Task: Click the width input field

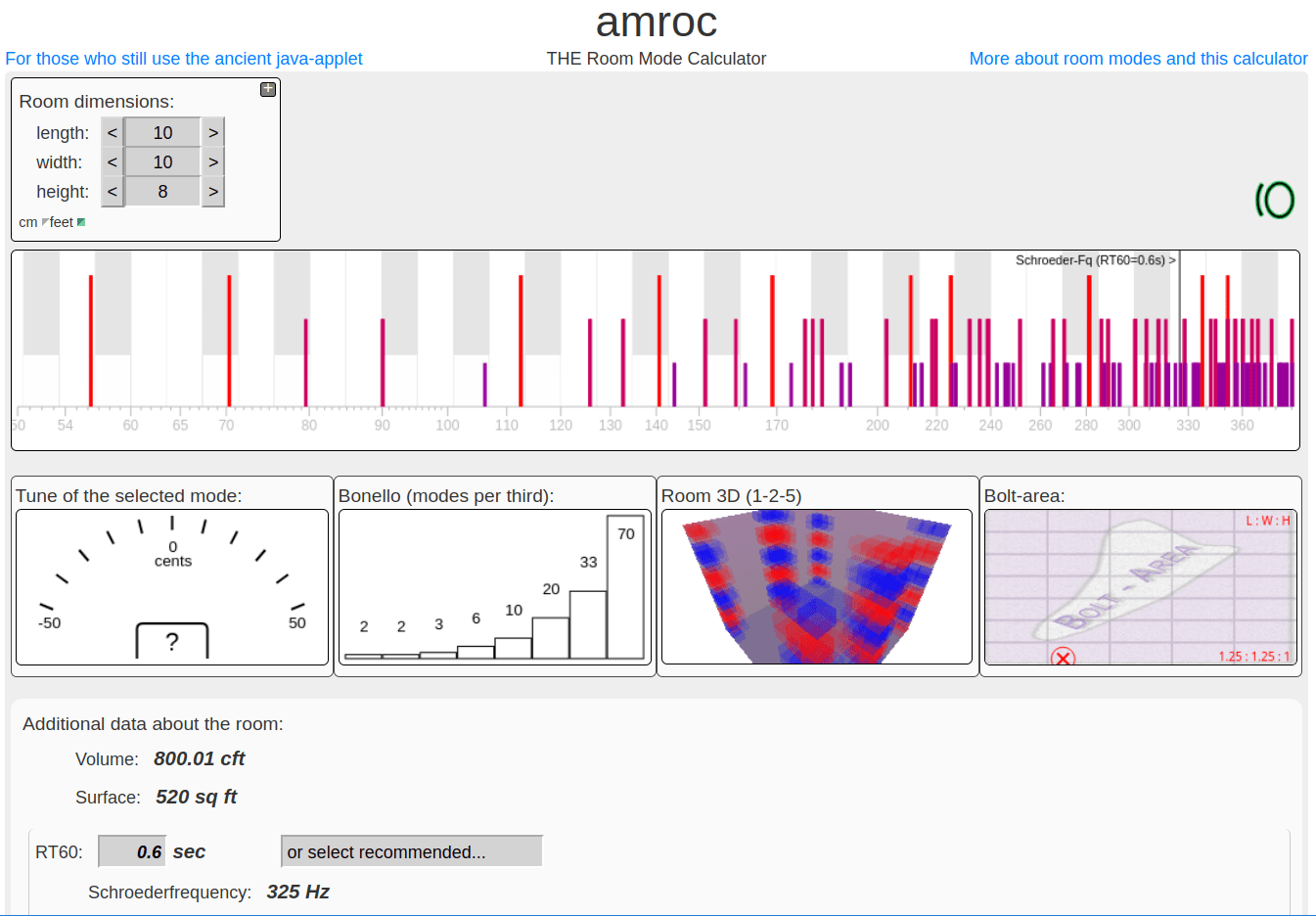Action: (162, 161)
